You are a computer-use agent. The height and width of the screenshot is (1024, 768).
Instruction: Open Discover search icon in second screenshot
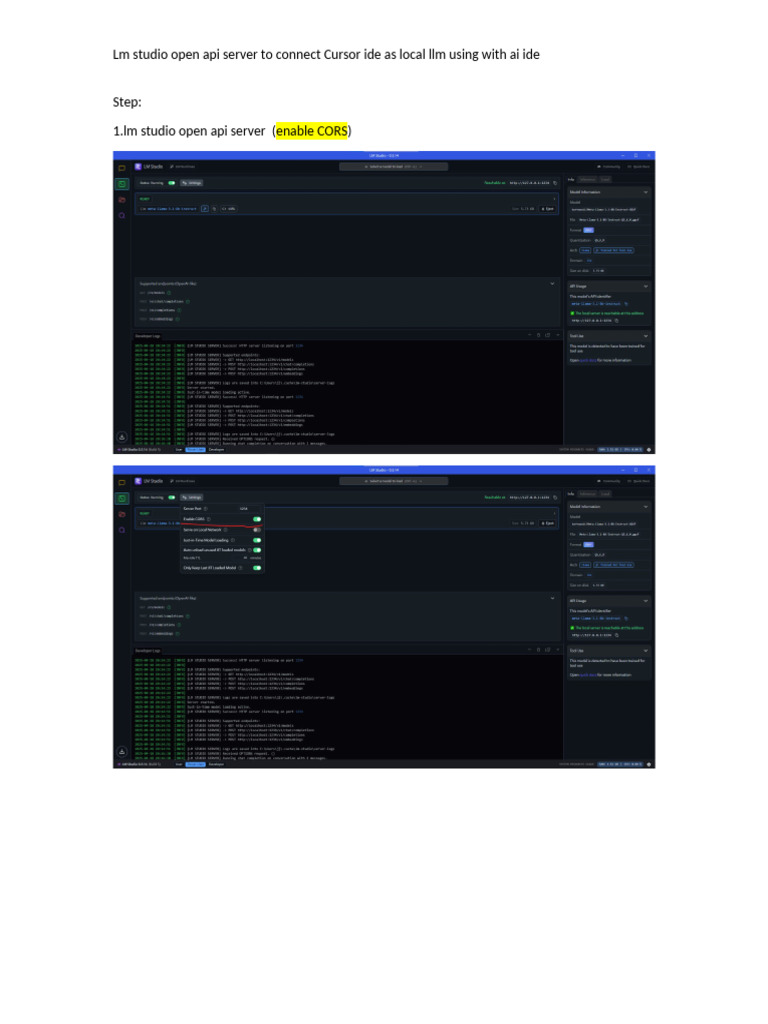pos(122,530)
